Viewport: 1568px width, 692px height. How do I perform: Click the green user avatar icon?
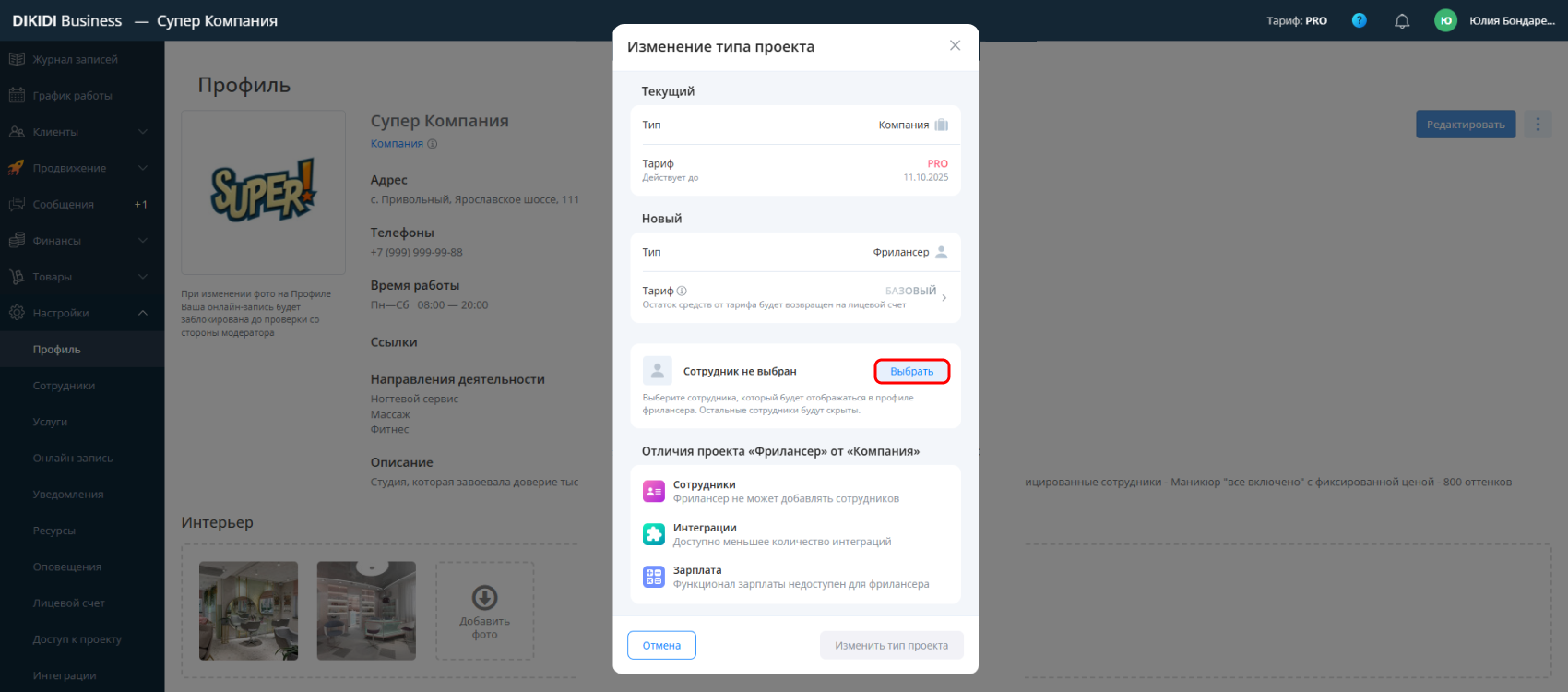coord(1445,20)
